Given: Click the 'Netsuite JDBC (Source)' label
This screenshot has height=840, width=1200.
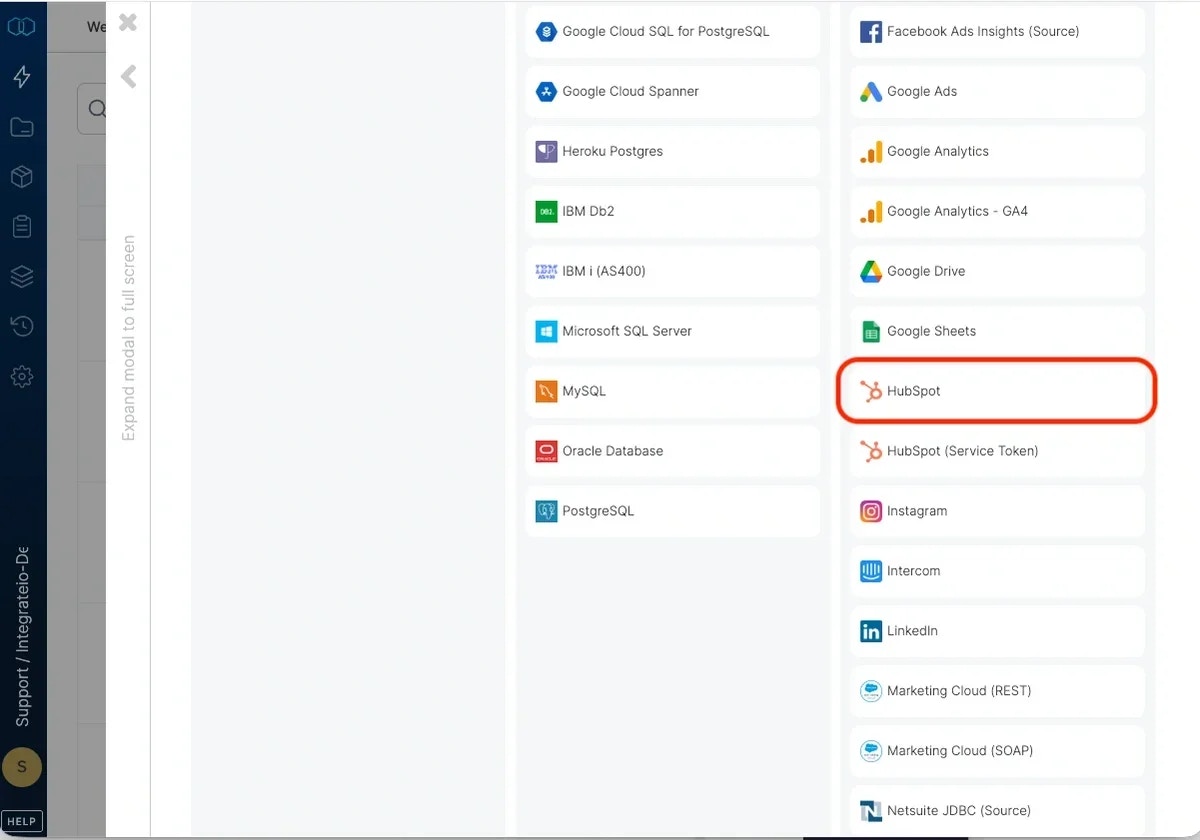Looking at the screenshot, I should click(959, 810).
